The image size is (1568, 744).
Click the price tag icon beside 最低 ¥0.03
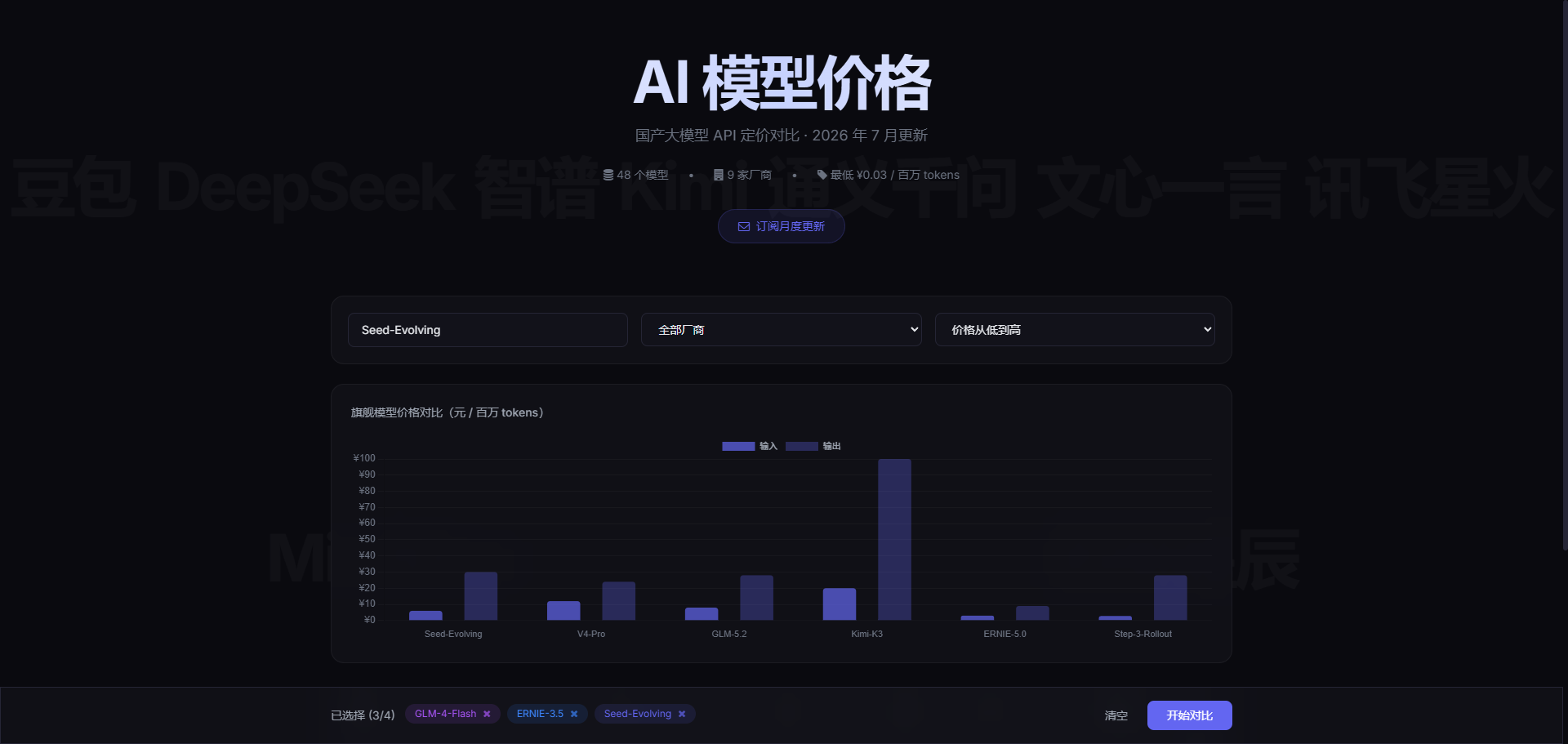[822, 175]
